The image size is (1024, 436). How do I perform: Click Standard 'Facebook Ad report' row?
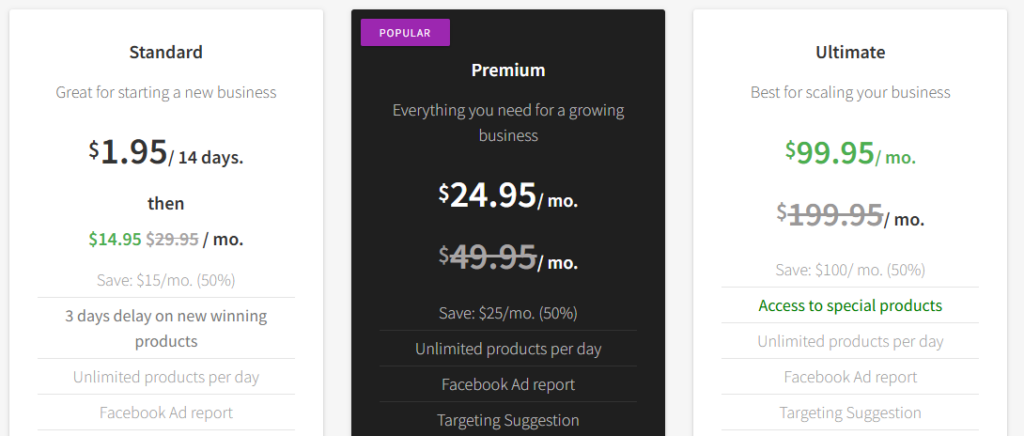[166, 413]
